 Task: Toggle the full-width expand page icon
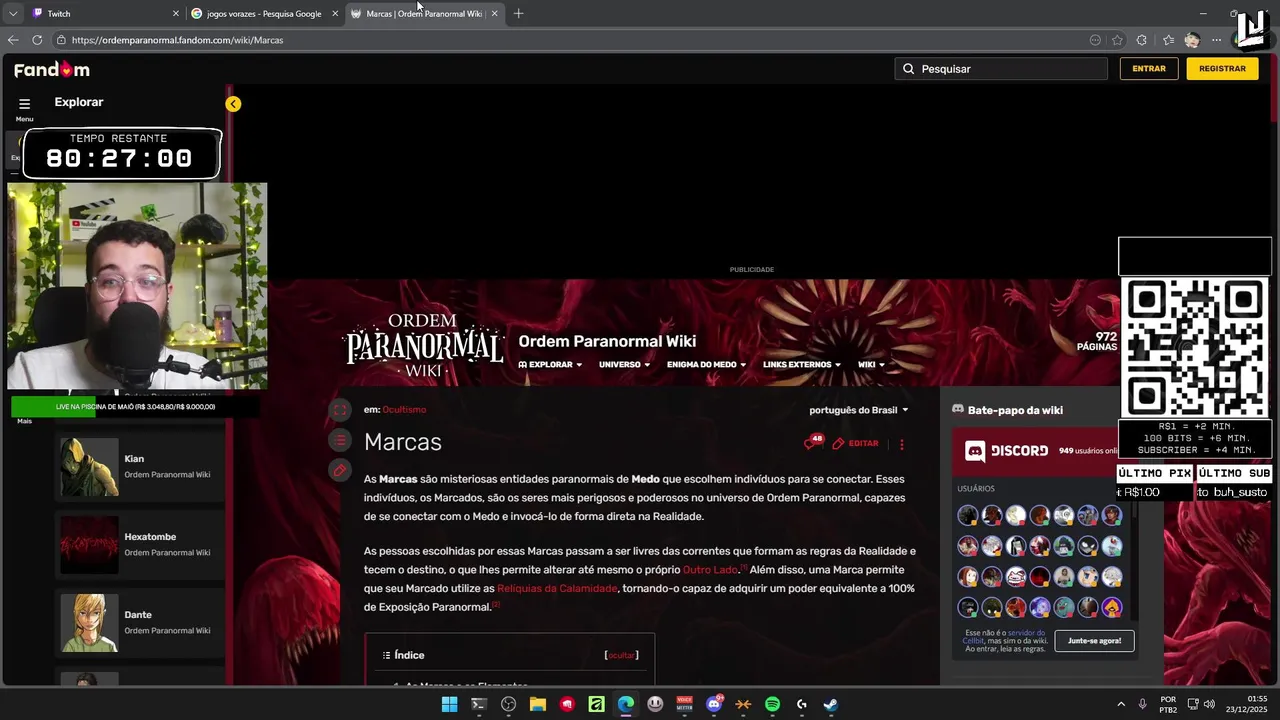(x=340, y=410)
